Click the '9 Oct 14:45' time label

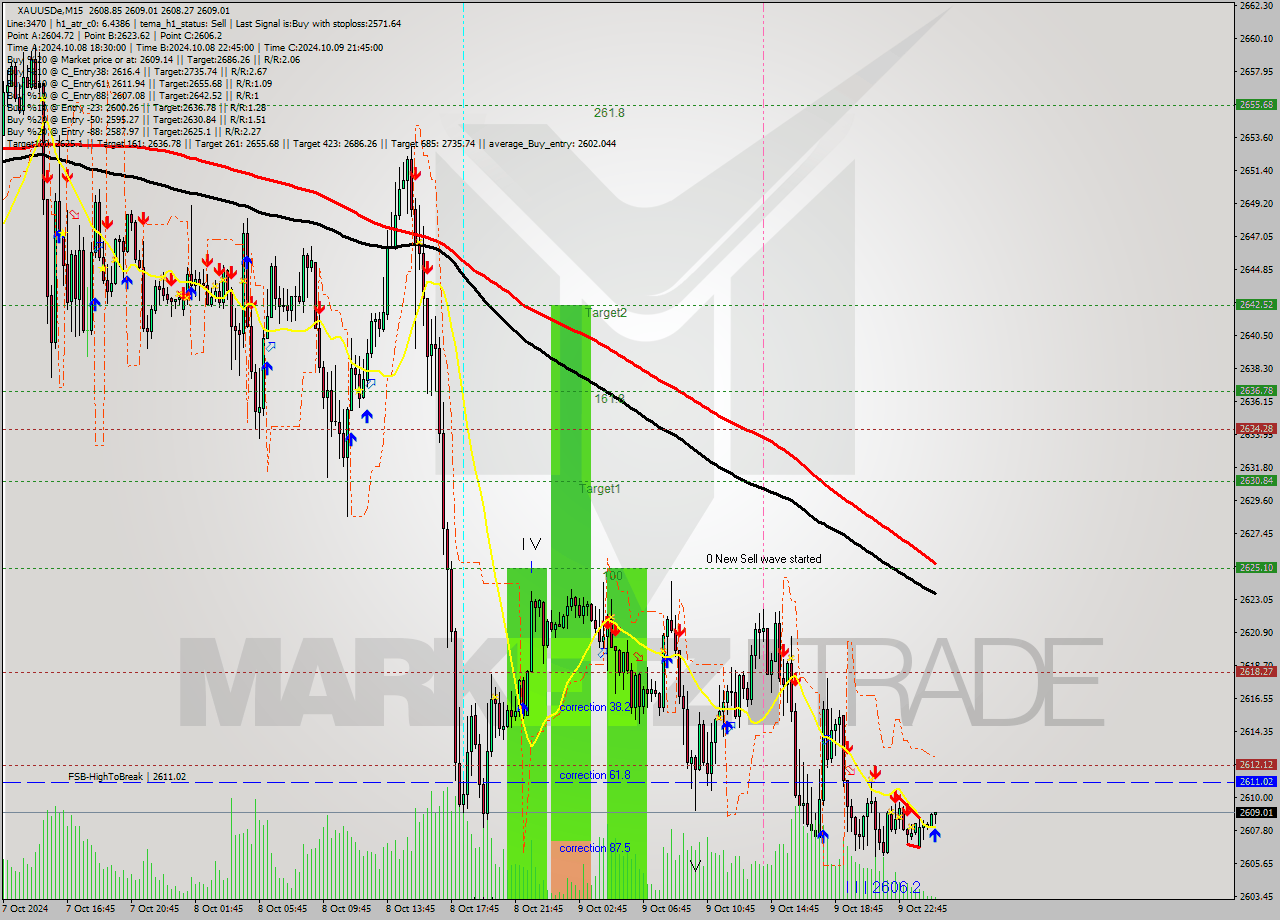pos(794,909)
